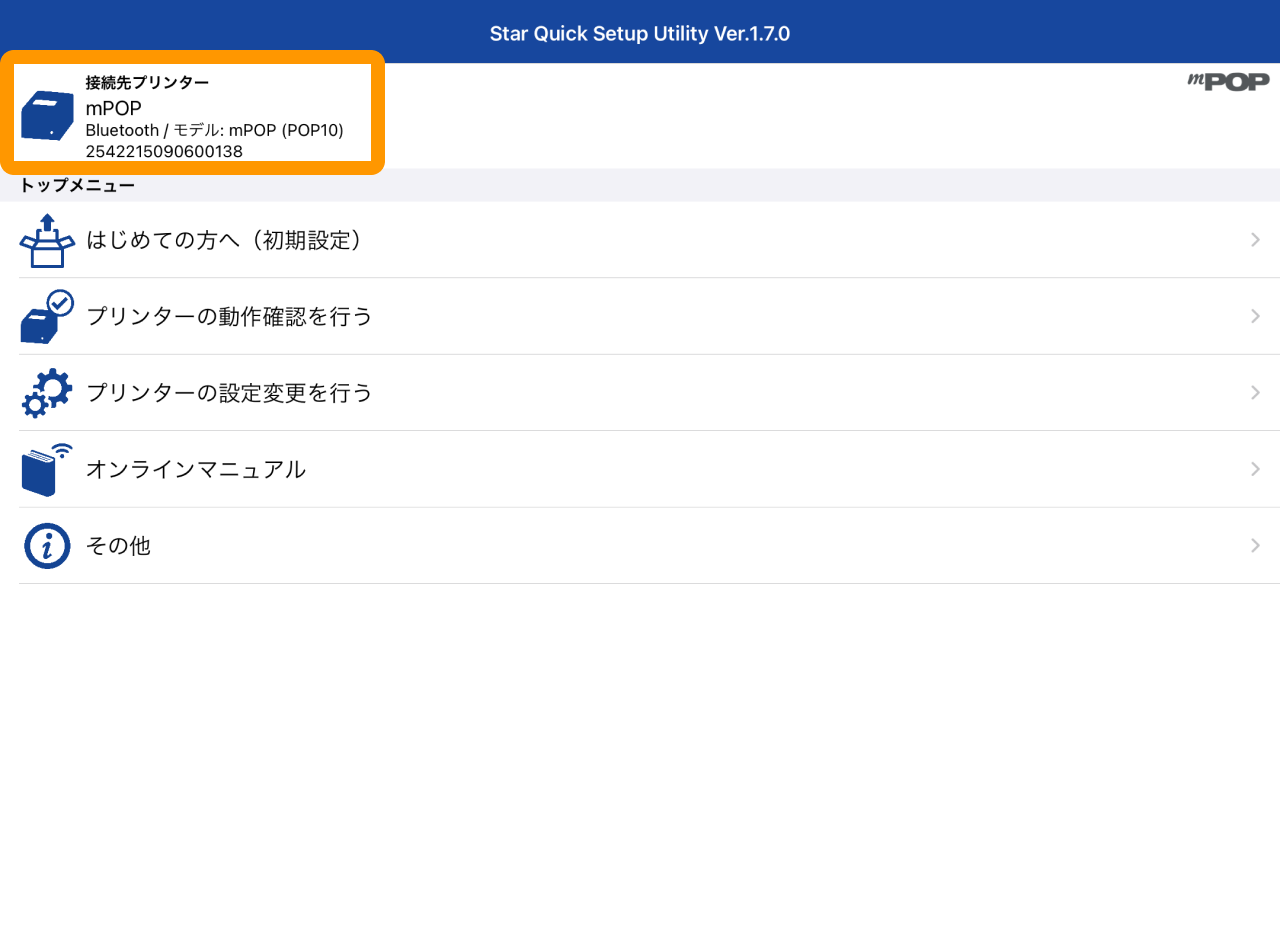Click the serial number 2542215090600138

coord(164,151)
